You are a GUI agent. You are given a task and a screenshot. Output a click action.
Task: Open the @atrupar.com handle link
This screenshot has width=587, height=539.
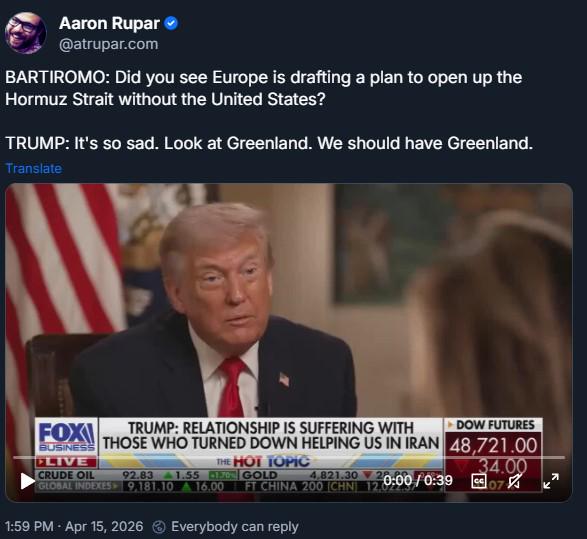pos(109,44)
